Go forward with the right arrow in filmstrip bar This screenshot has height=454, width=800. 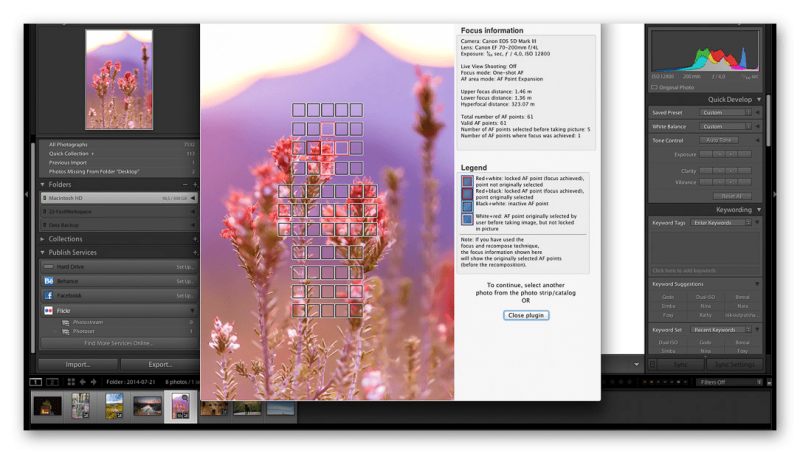pos(93,382)
